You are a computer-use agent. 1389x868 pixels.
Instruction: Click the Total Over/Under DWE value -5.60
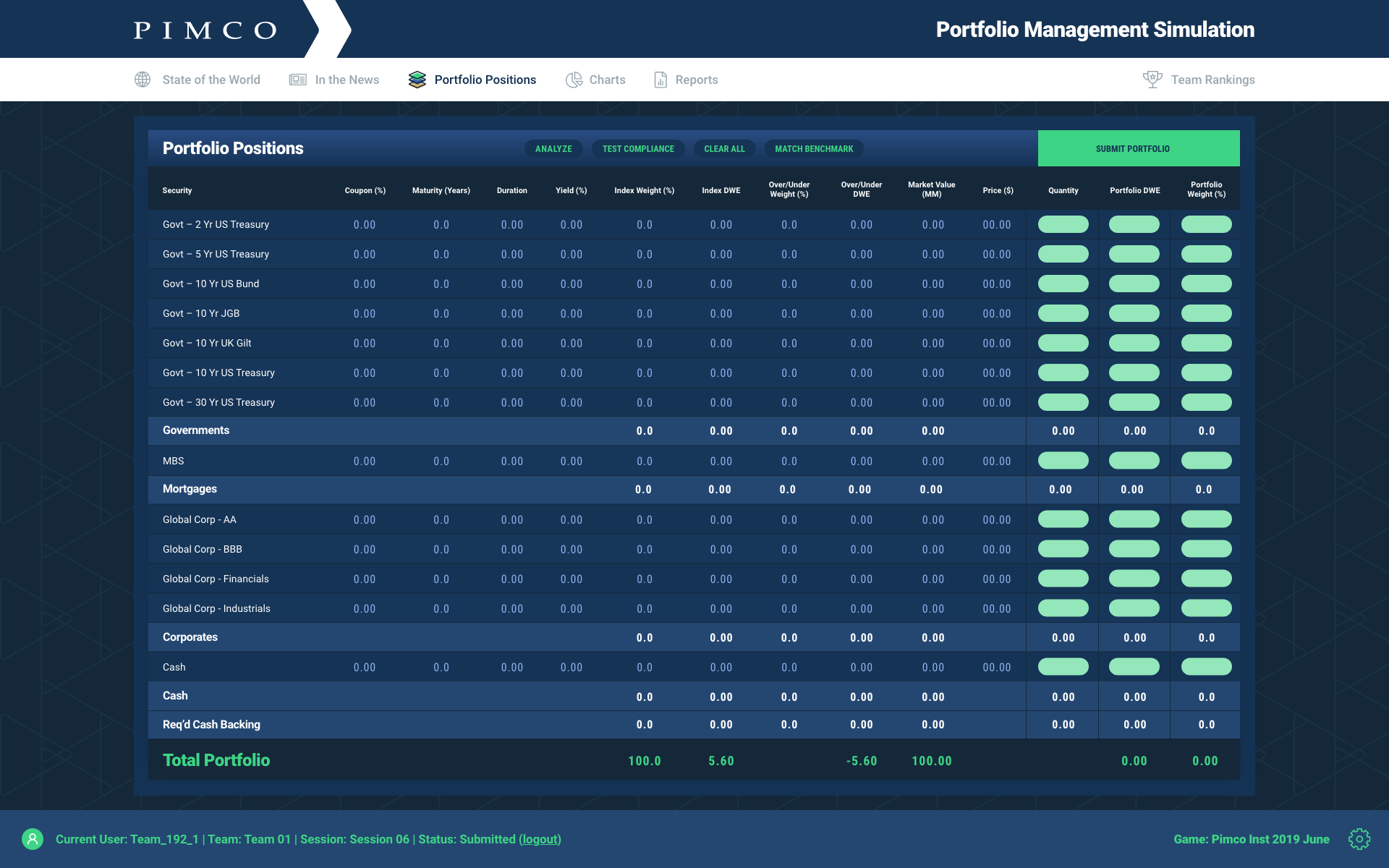click(862, 761)
